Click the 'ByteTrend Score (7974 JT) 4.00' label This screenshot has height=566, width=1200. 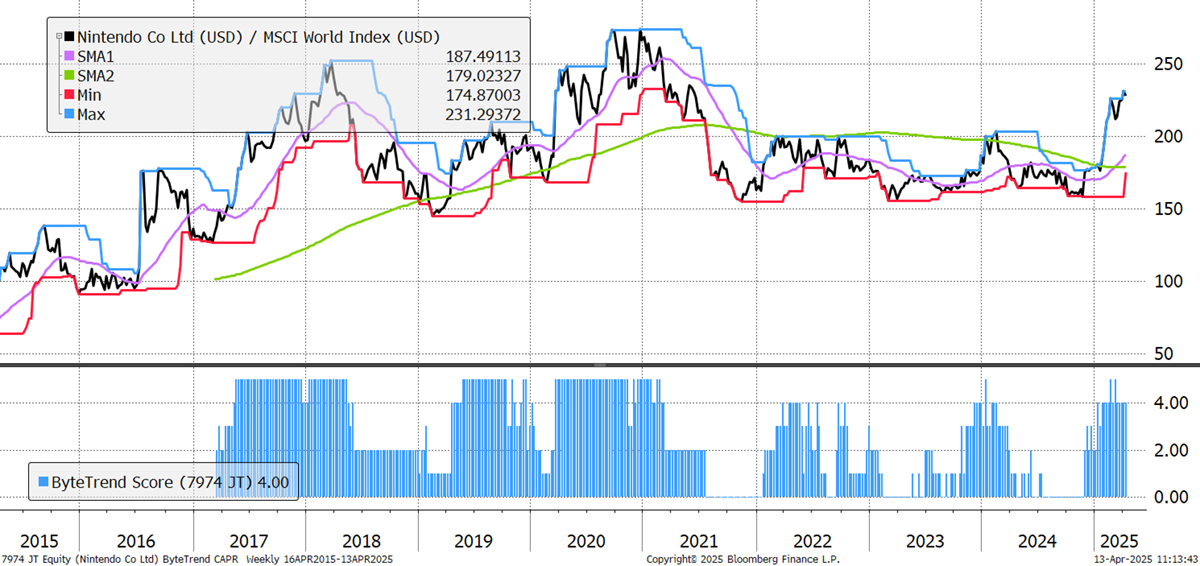coord(171,482)
